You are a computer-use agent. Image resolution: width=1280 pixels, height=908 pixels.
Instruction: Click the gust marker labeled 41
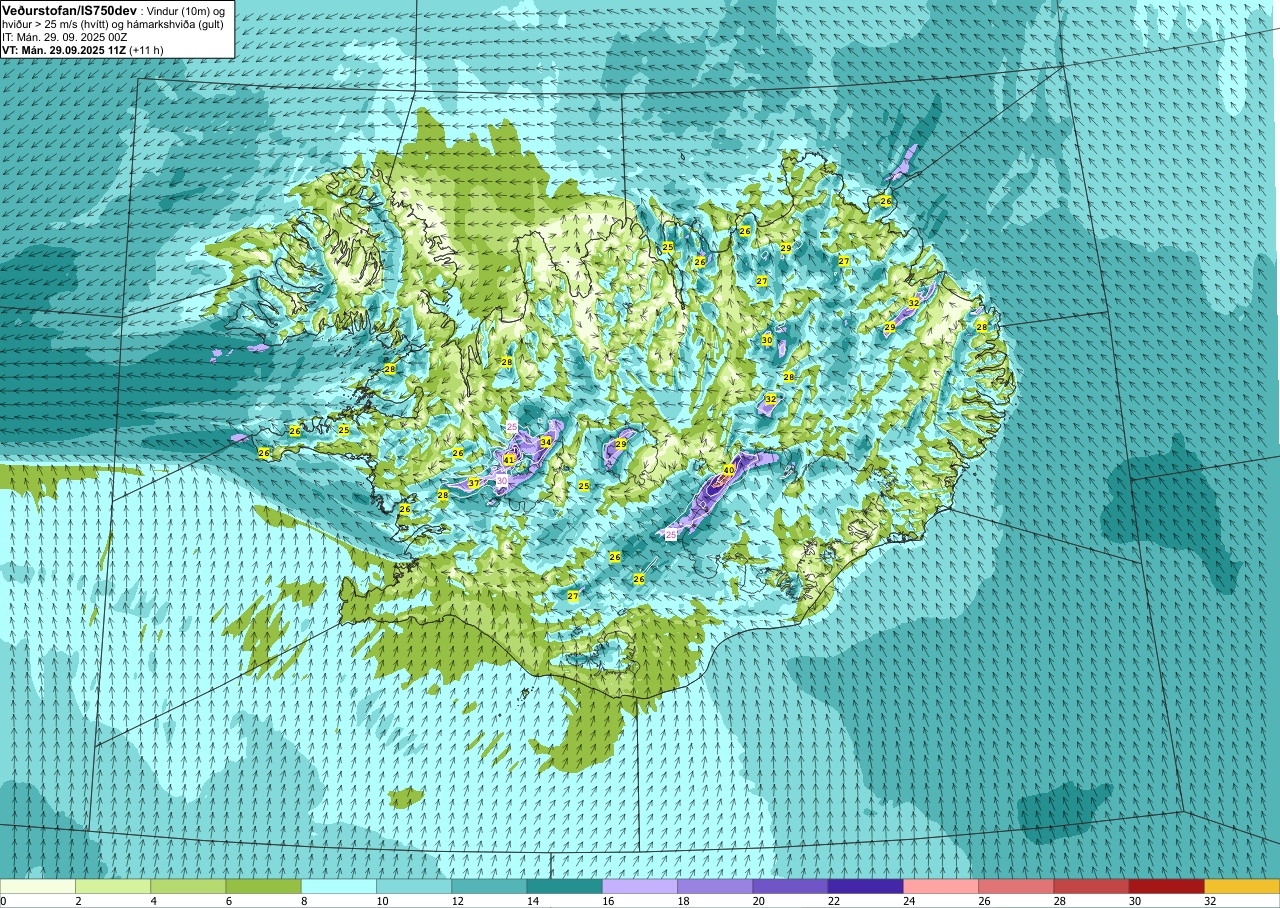tap(509, 460)
